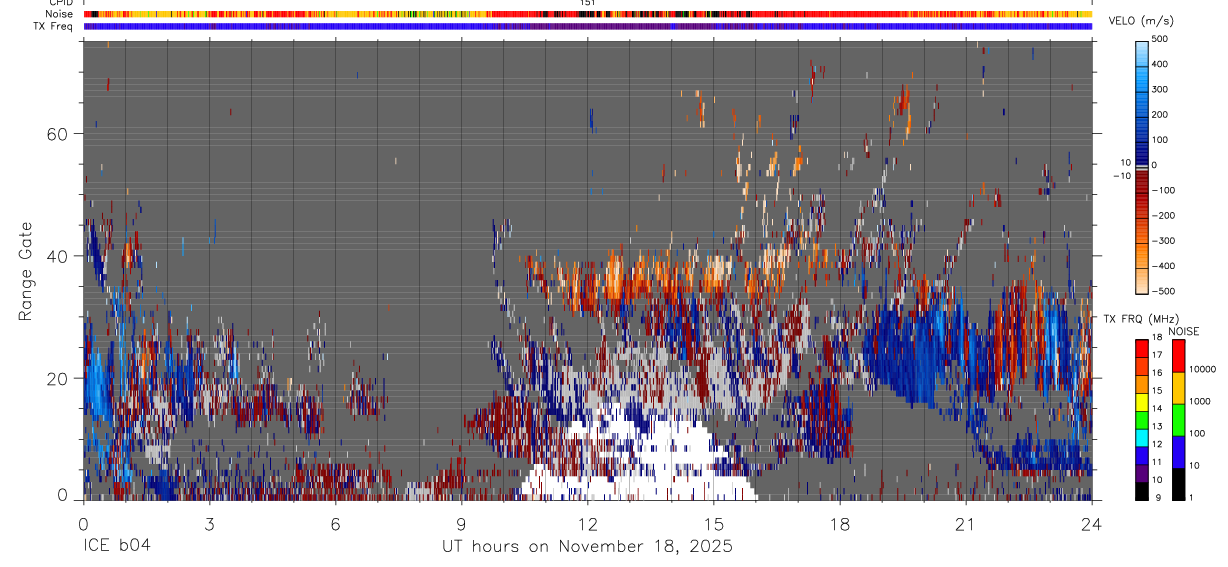
Task: Click the '3' hour tick on time axis
Action: point(209,524)
